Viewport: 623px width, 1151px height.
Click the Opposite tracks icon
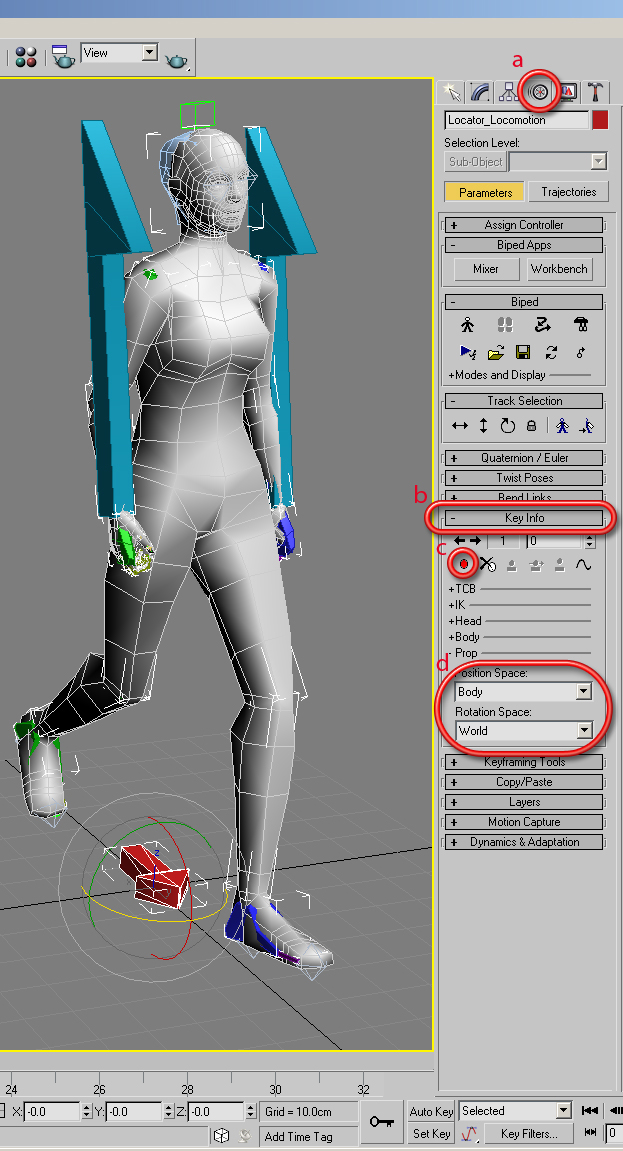[x=586, y=426]
